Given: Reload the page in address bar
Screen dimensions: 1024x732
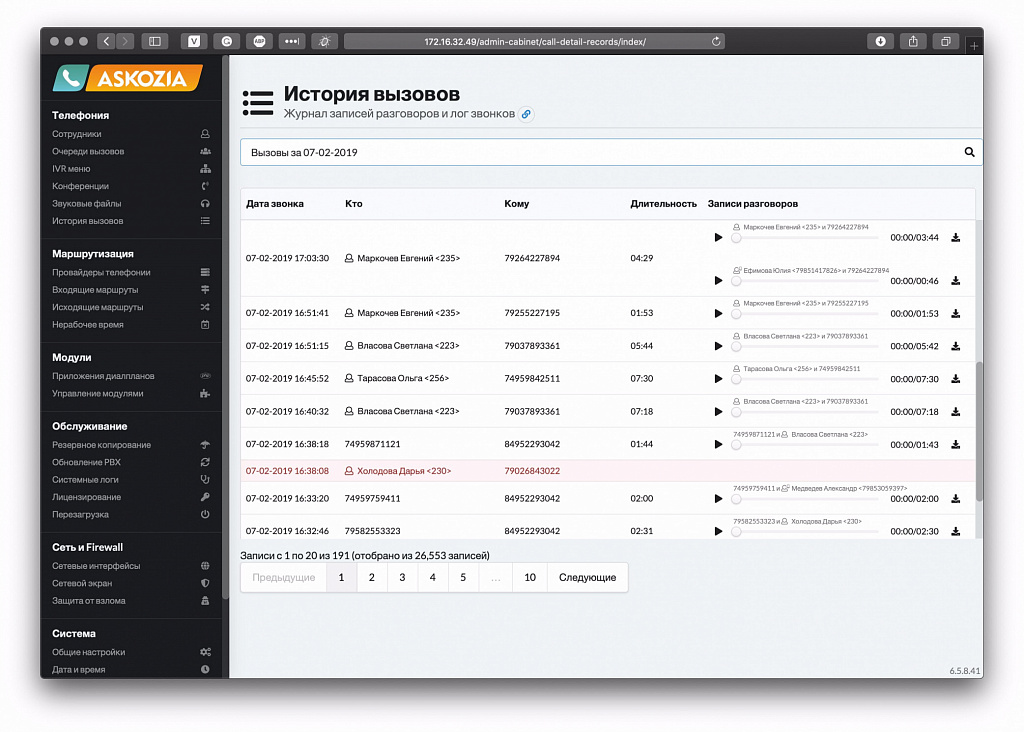Looking at the screenshot, I should coord(716,41).
